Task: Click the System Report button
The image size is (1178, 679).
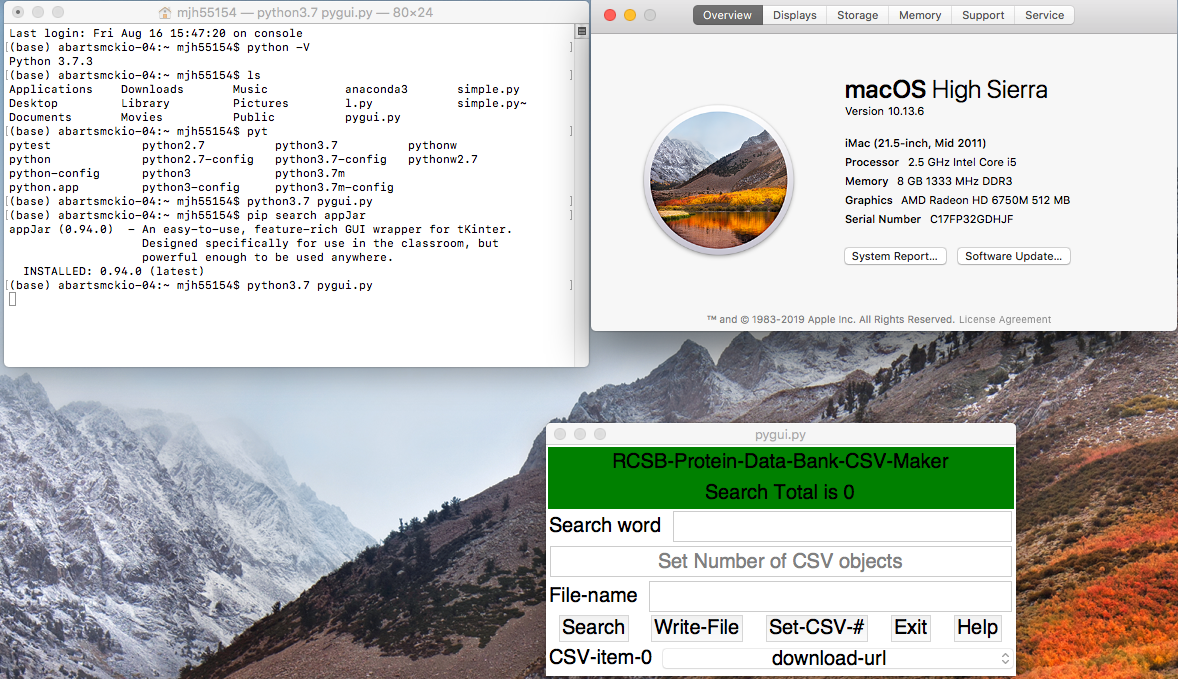Action: 895,256
